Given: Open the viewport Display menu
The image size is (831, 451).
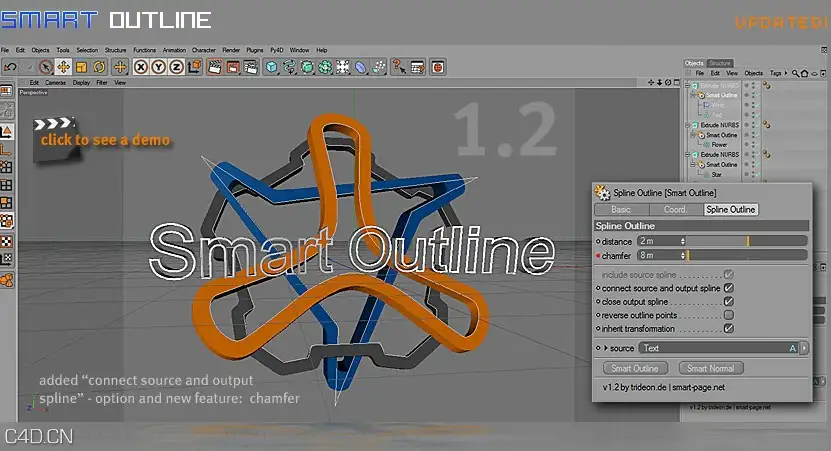Looking at the screenshot, I should pos(81,83).
